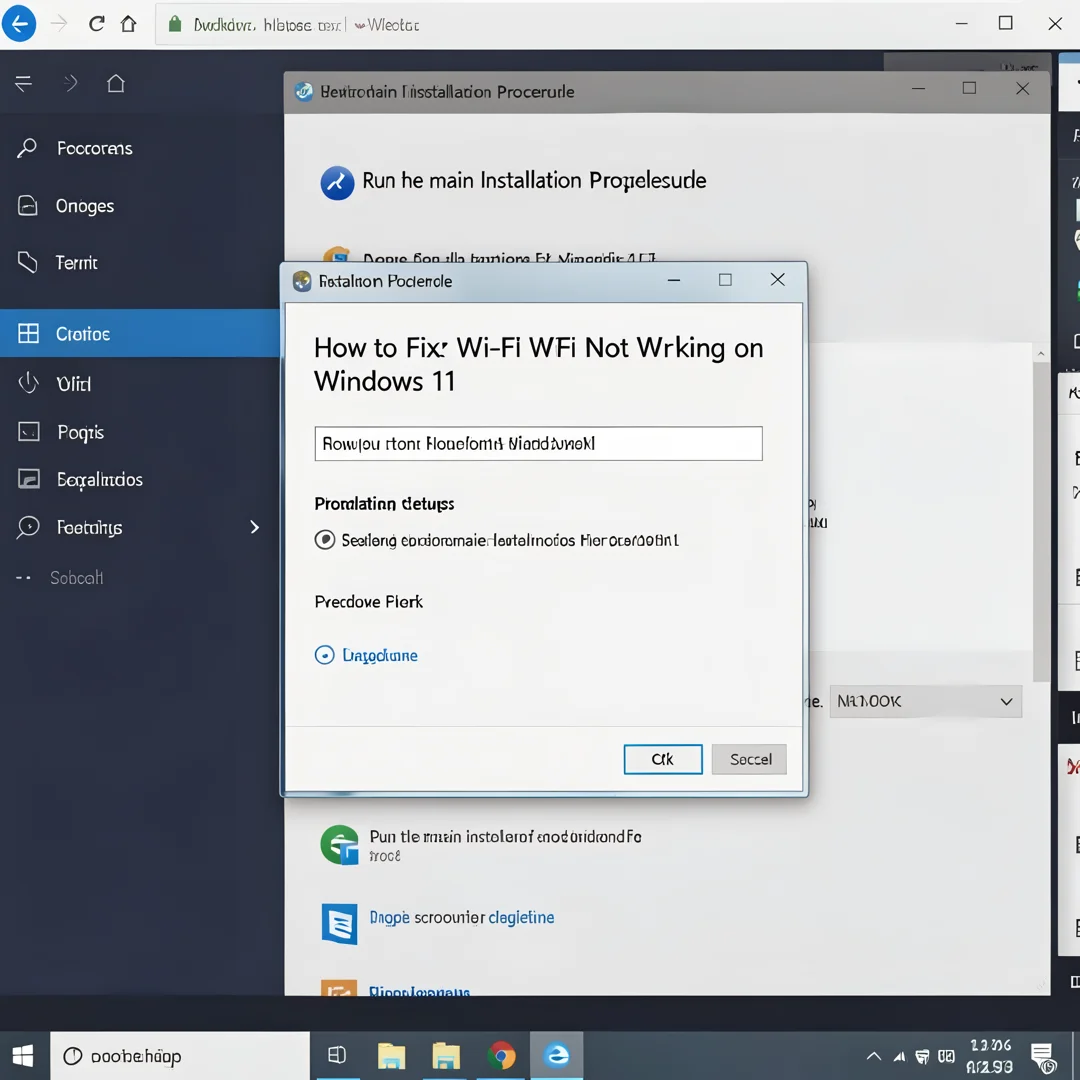Launch Chrome from the taskbar
Image resolution: width=1080 pixels, height=1080 pixels.
501,1055
